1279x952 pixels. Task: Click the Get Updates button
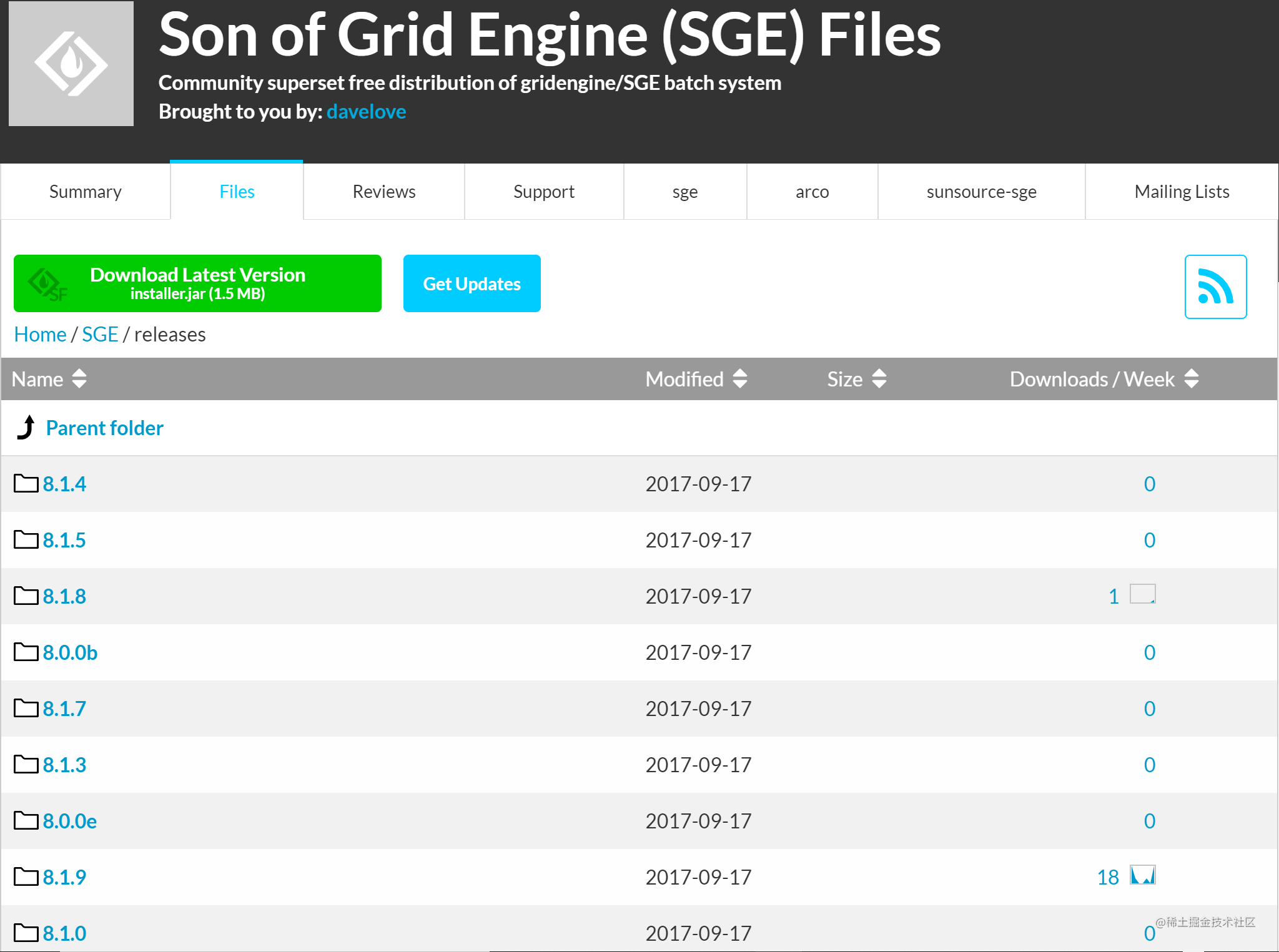pos(472,283)
